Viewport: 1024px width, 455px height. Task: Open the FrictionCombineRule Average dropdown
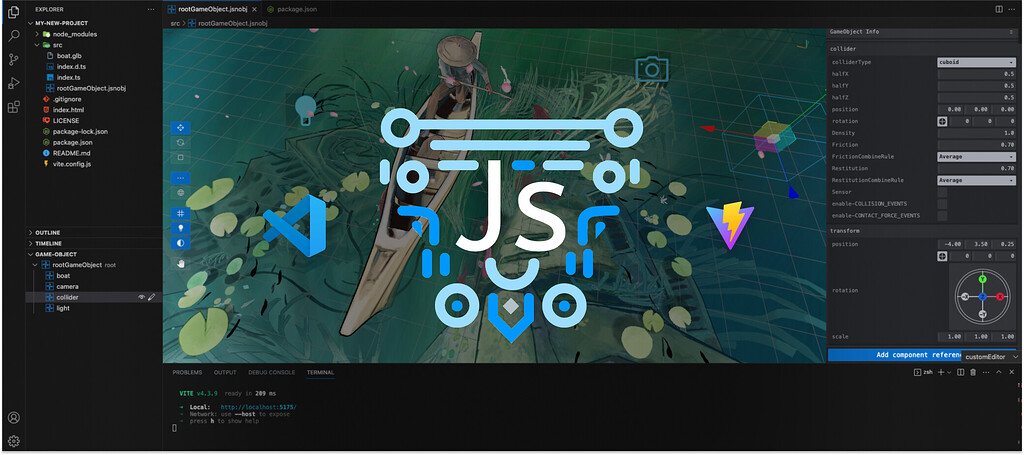[976, 157]
